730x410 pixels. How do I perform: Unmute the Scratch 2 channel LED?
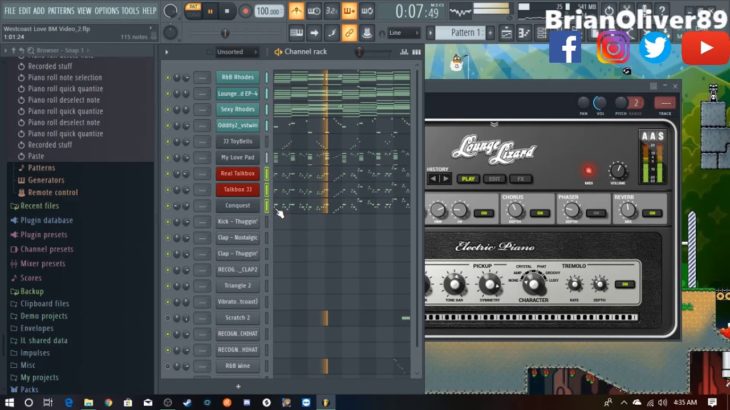tap(168, 318)
